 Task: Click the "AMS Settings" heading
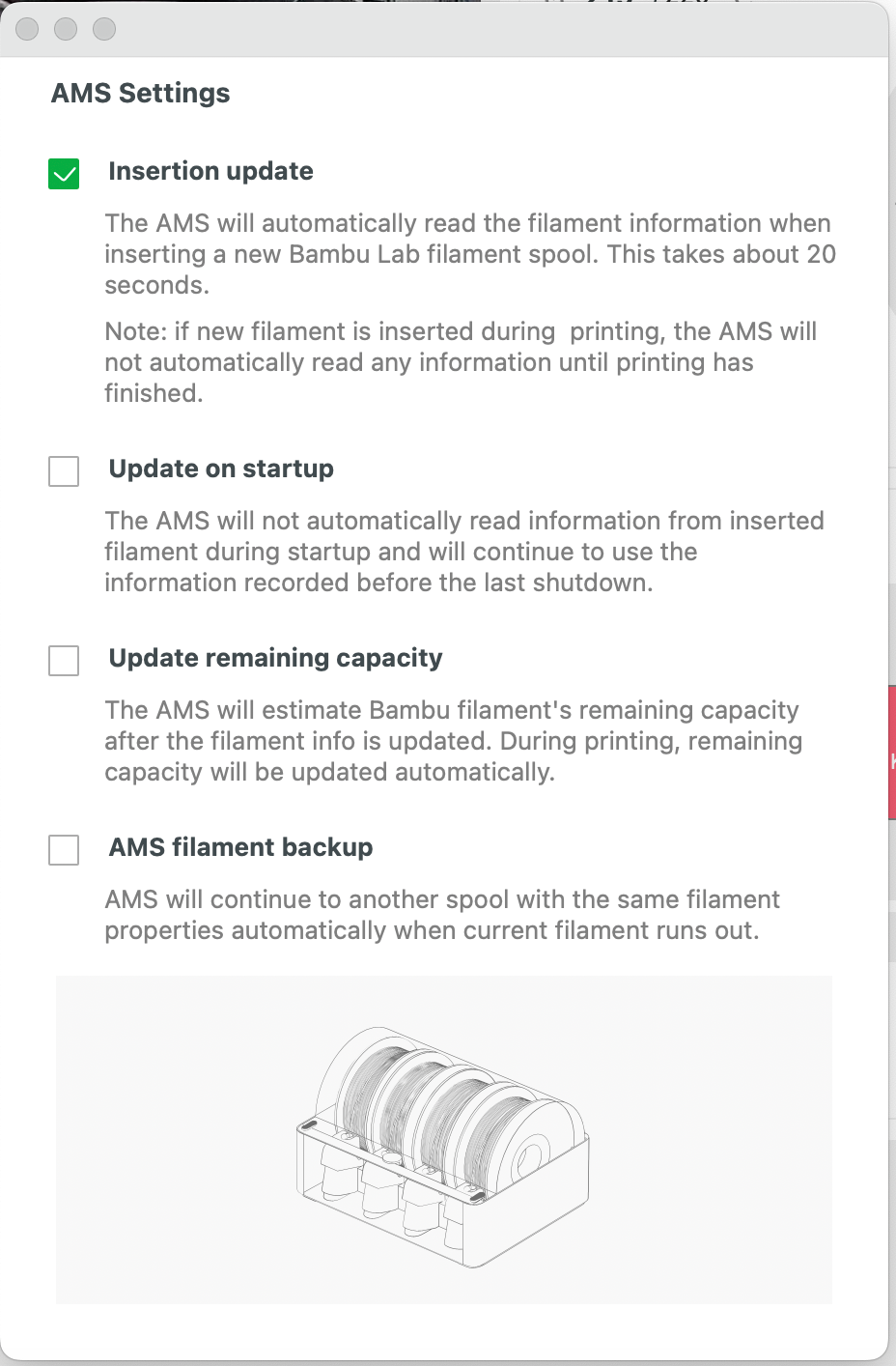[x=140, y=93]
